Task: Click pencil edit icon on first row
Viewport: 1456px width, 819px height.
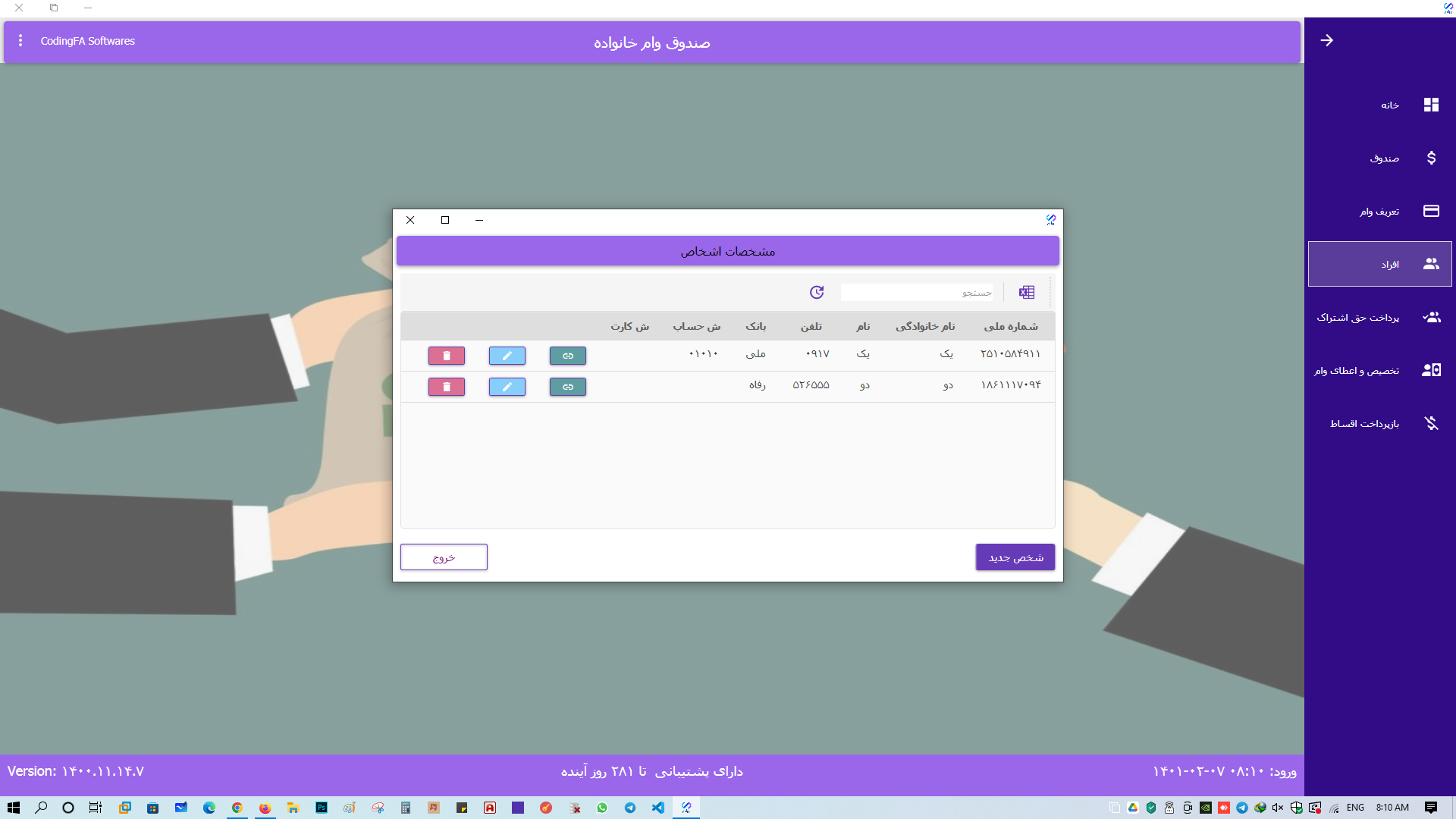Action: (x=507, y=356)
